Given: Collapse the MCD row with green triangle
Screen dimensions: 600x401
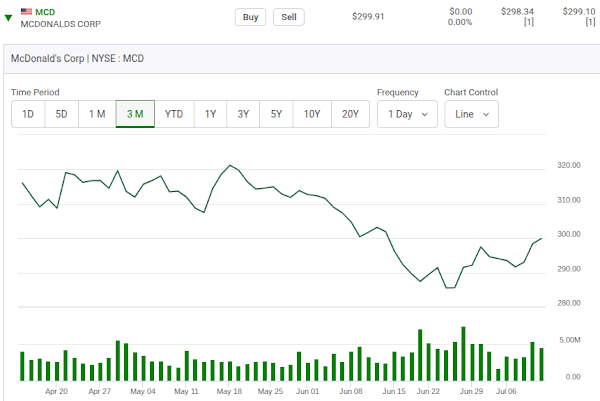Looking at the screenshot, I should tap(8, 18).
